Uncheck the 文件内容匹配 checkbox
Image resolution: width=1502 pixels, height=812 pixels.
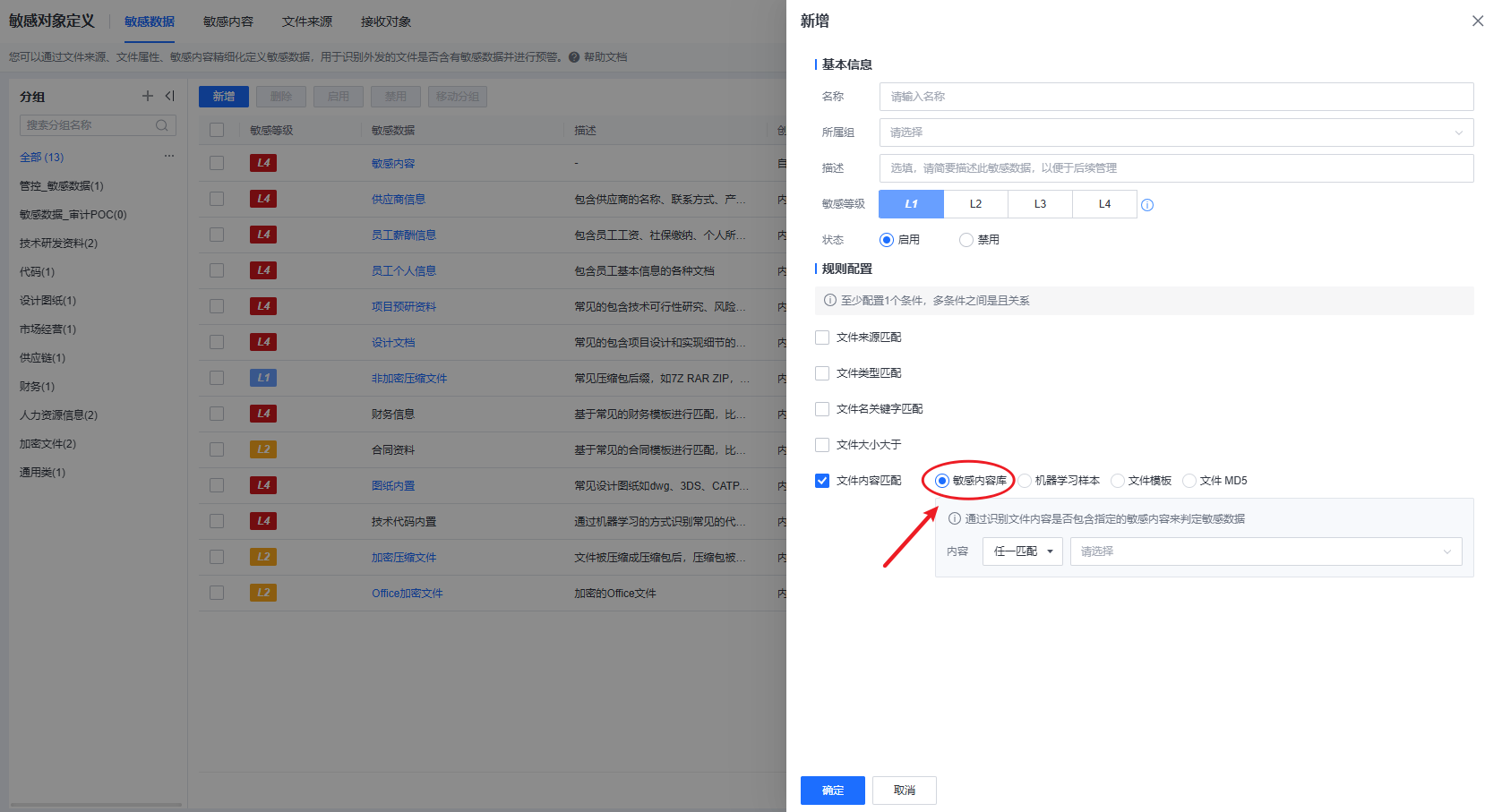[822, 481]
